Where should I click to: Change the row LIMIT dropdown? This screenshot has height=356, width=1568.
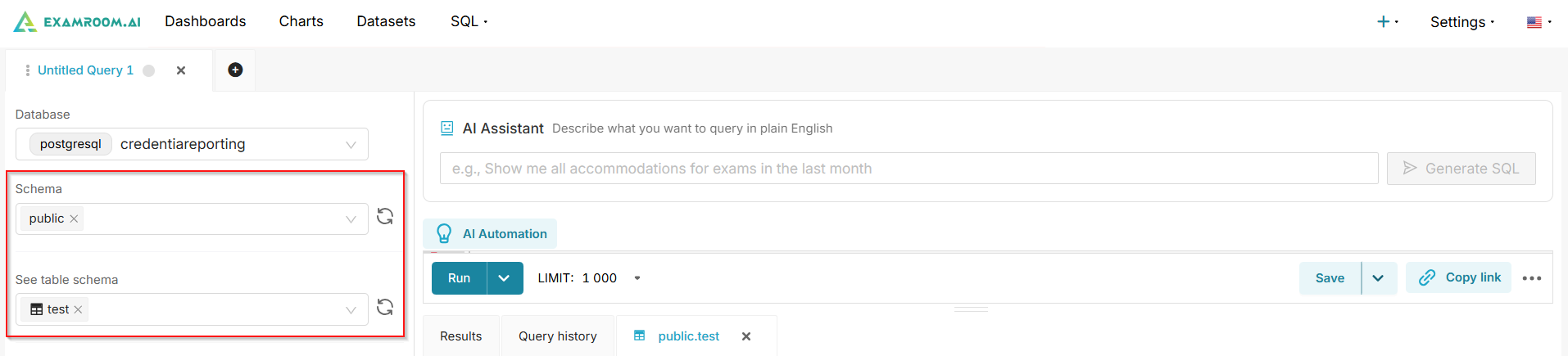[x=637, y=278]
